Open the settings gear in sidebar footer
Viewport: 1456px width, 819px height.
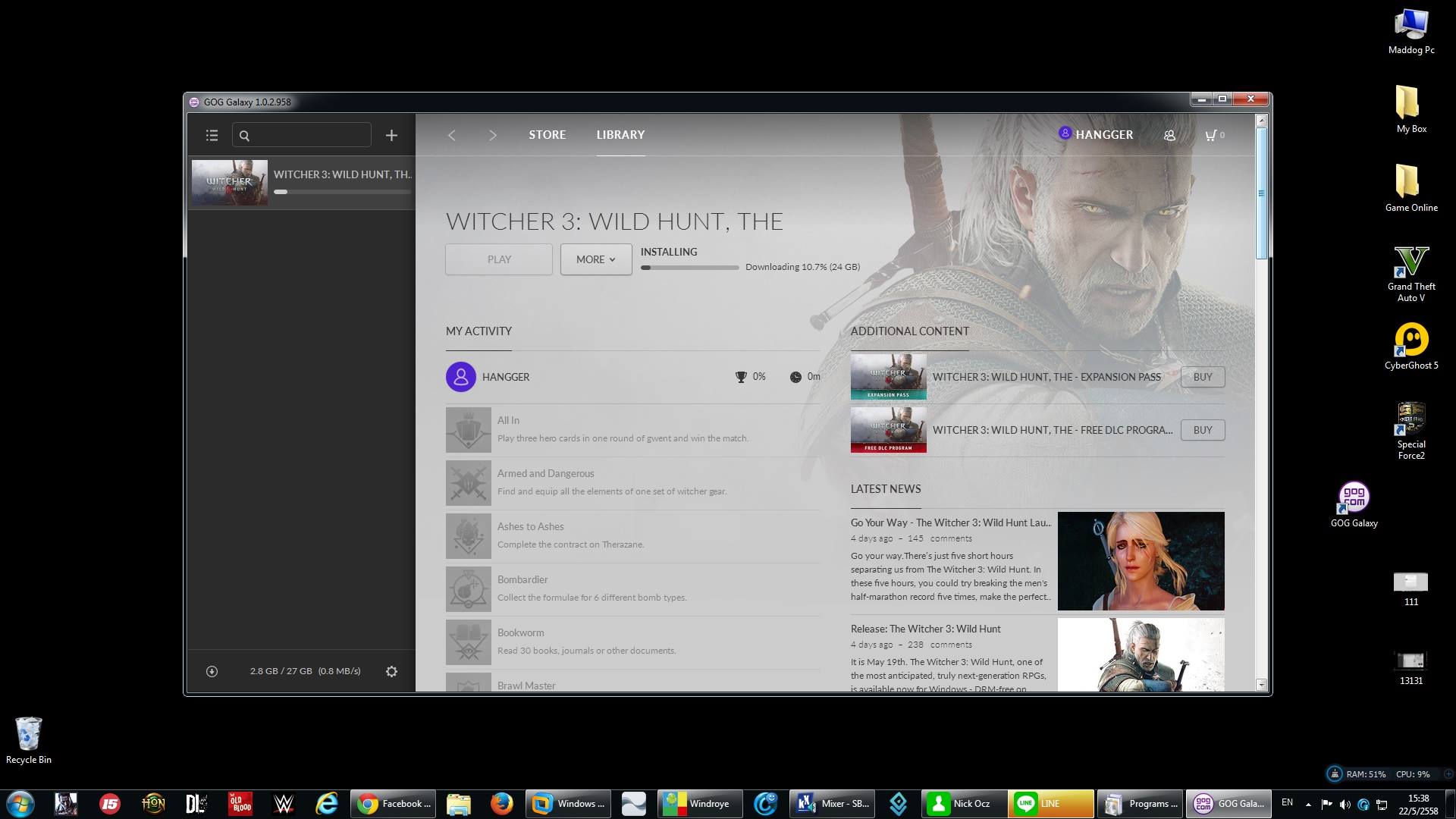coord(391,671)
